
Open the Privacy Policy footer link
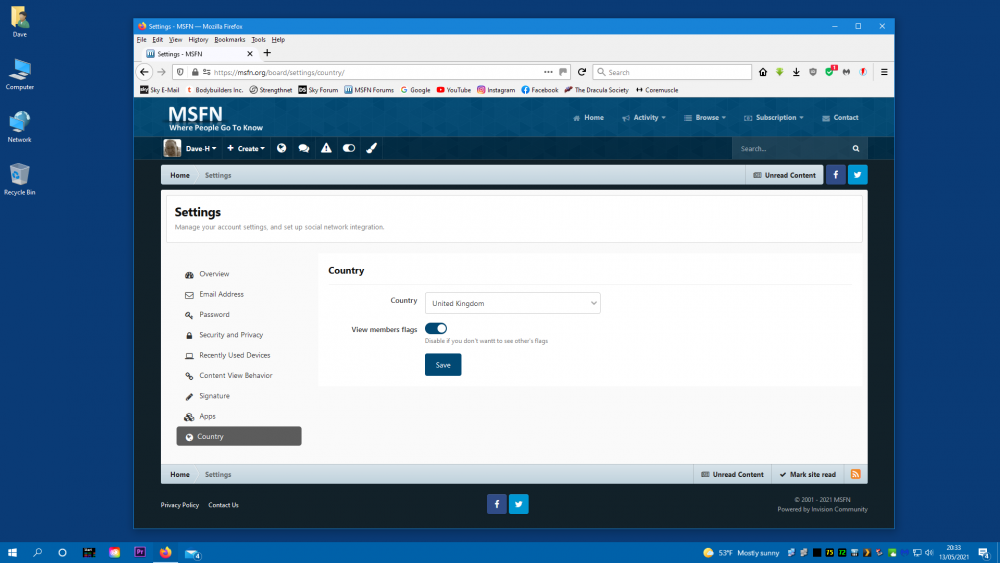click(180, 505)
